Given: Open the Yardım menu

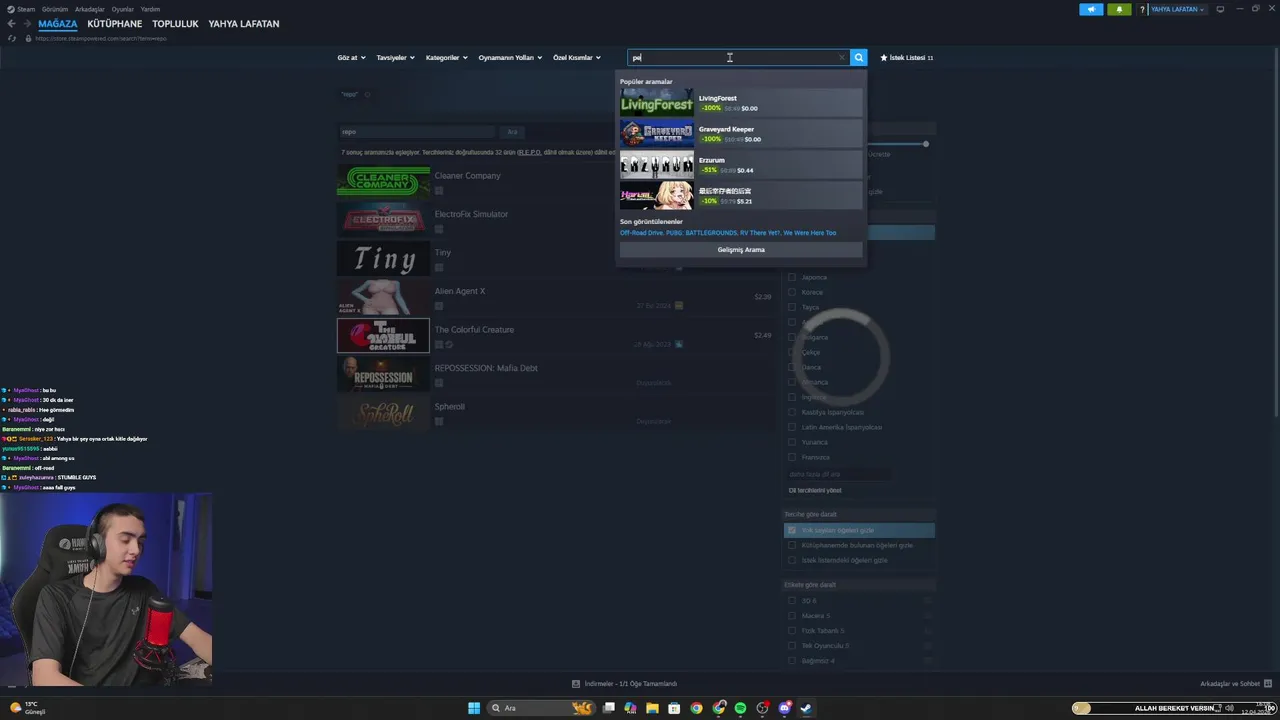Looking at the screenshot, I should 150,9.
